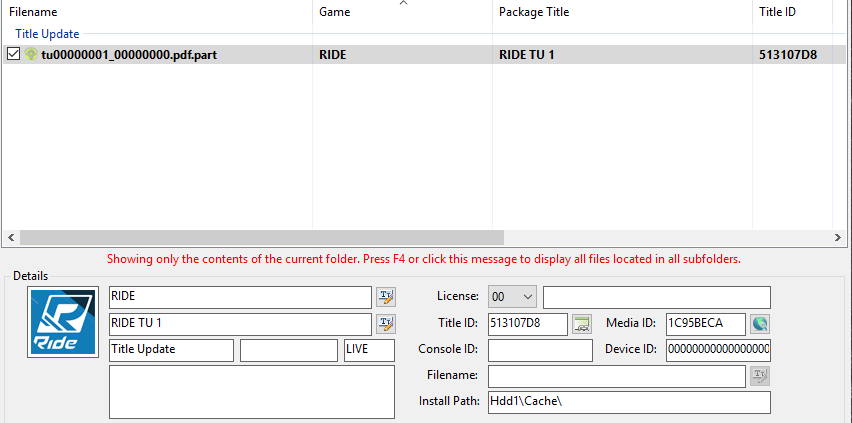The image size is (852, 423).
Task: Sort by the Game column header
Action: click(x=335, y=12)
